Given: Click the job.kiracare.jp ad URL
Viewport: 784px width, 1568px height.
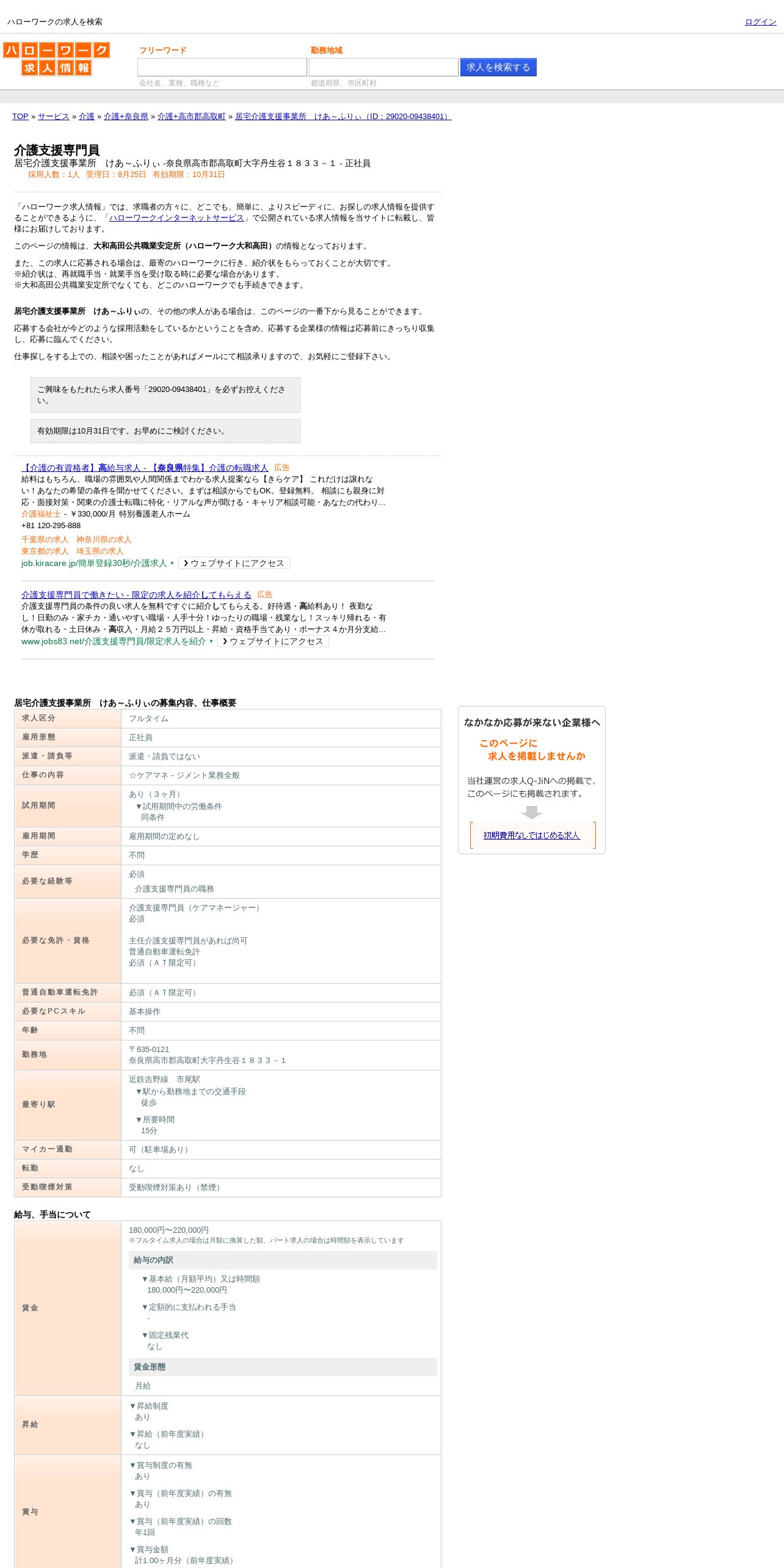Looking at the screenshot, I should [94, 564].
